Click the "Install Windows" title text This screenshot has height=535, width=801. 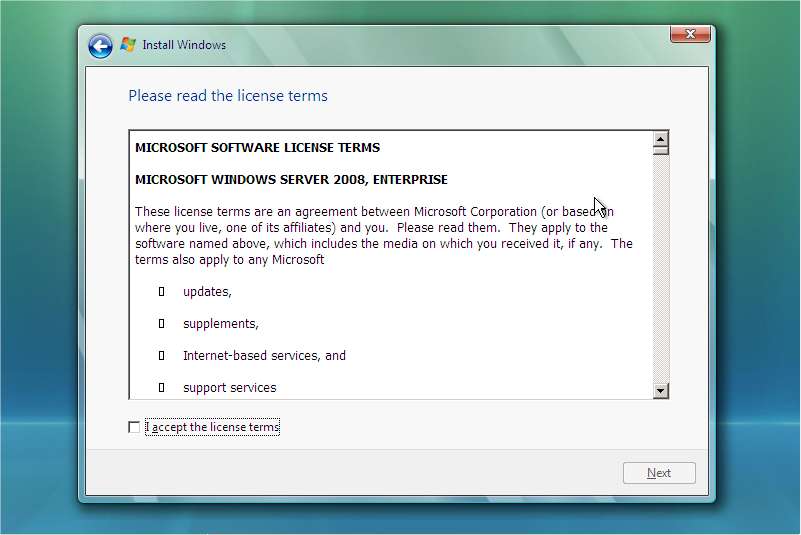tap(184, 45)
